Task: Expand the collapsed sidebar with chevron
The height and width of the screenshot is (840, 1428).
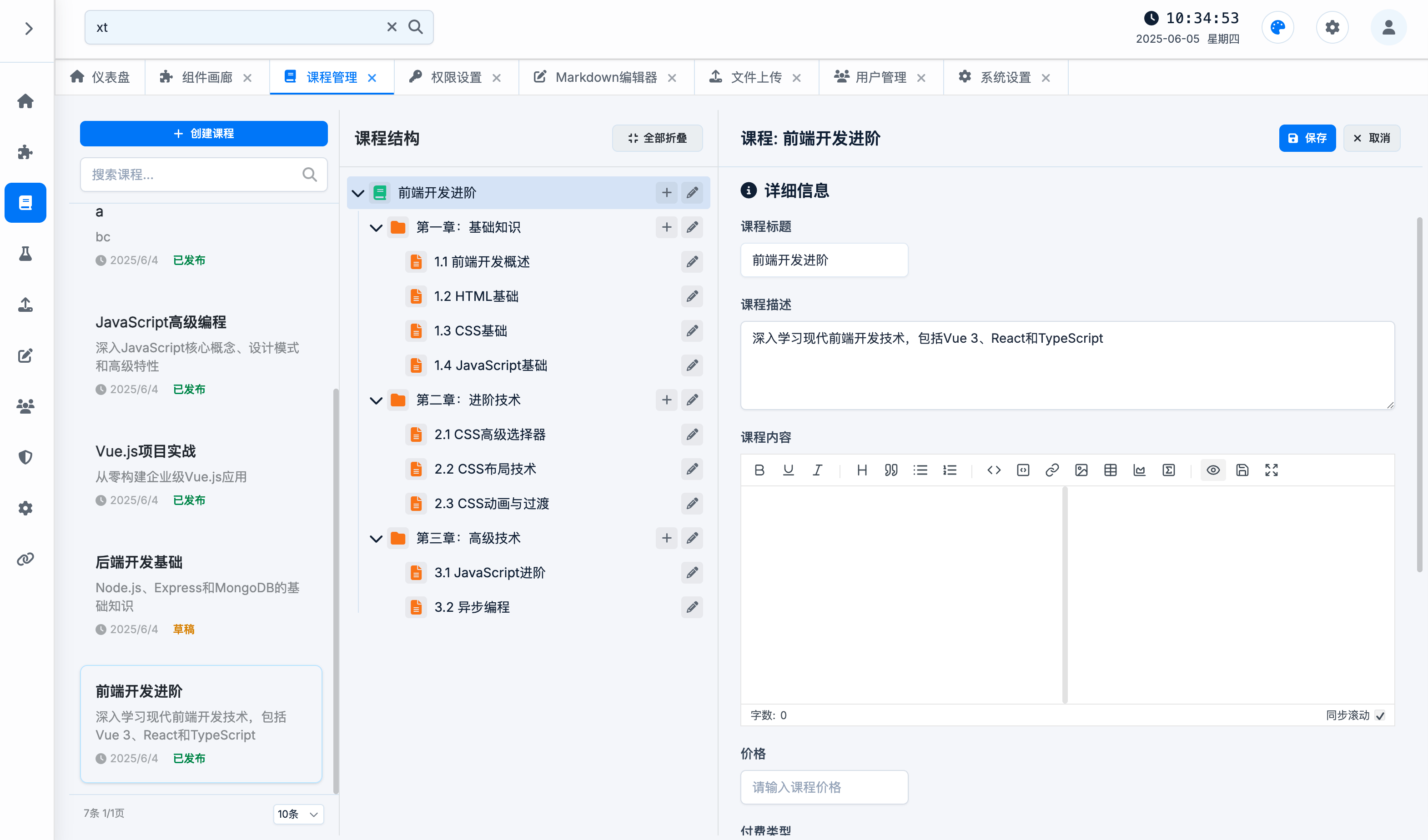Action: click(x=28, y=28)
